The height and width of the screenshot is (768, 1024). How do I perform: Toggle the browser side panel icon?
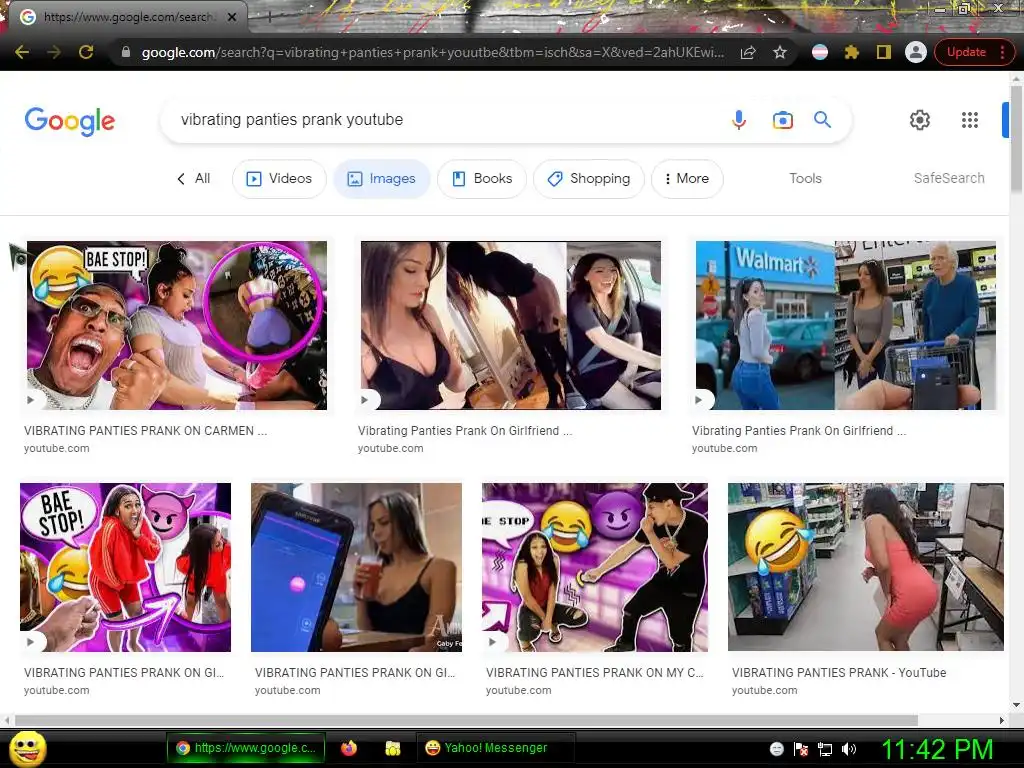884,52
